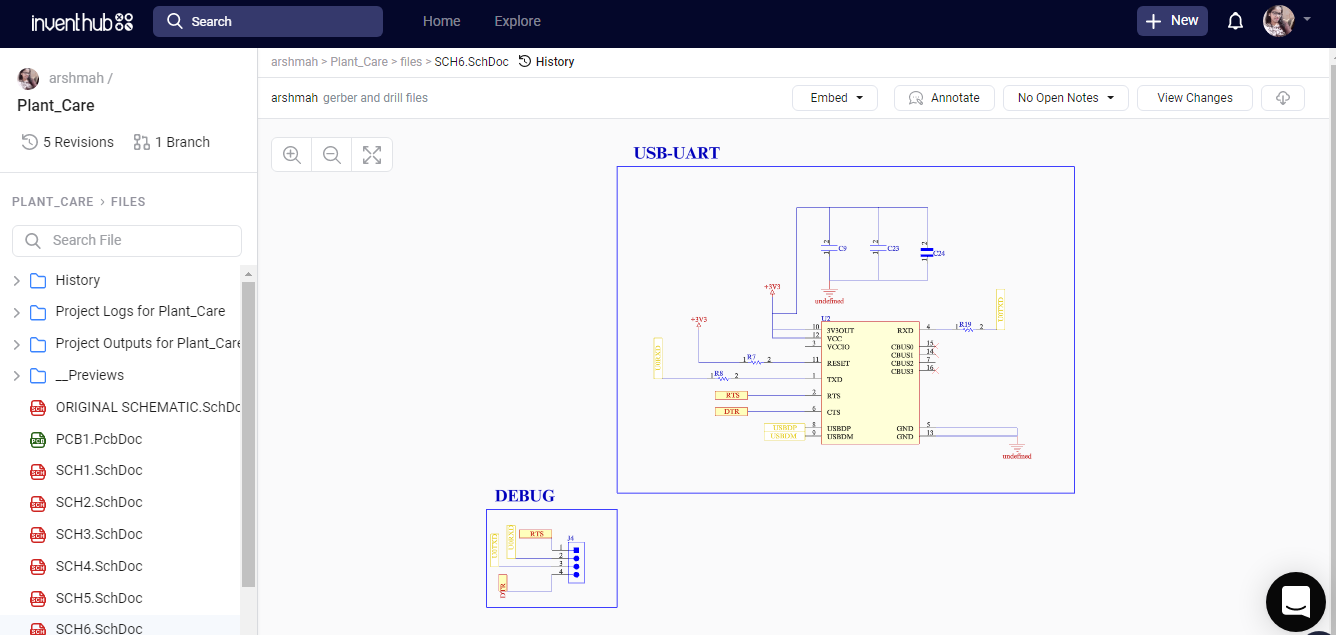The height and width of the screenshot is (635, 1336).
Task: Click the Search File input
Action: [127, 240]
